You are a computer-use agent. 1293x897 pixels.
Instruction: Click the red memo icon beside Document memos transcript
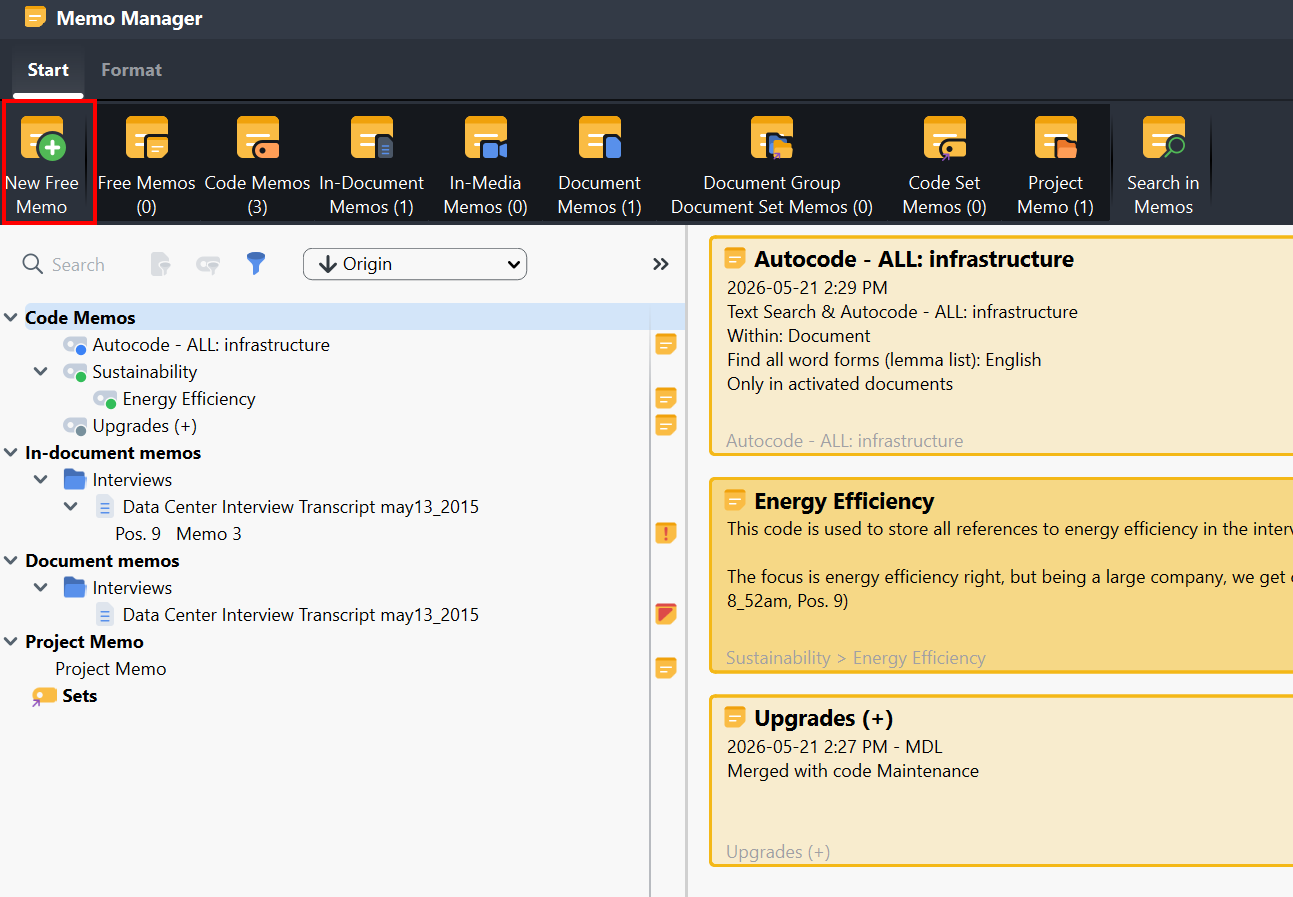666,614
